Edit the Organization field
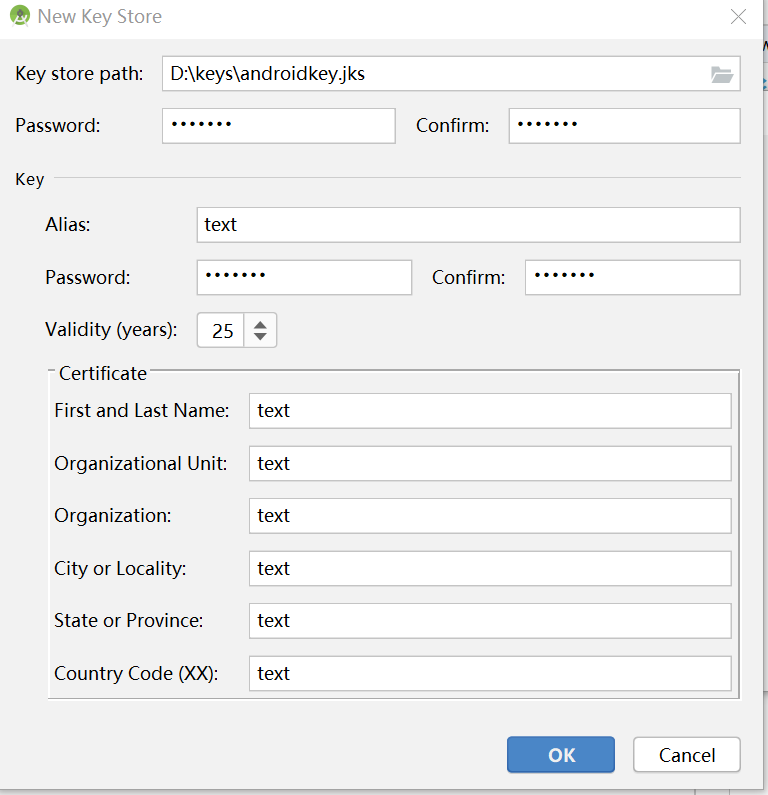 point(490,516)
